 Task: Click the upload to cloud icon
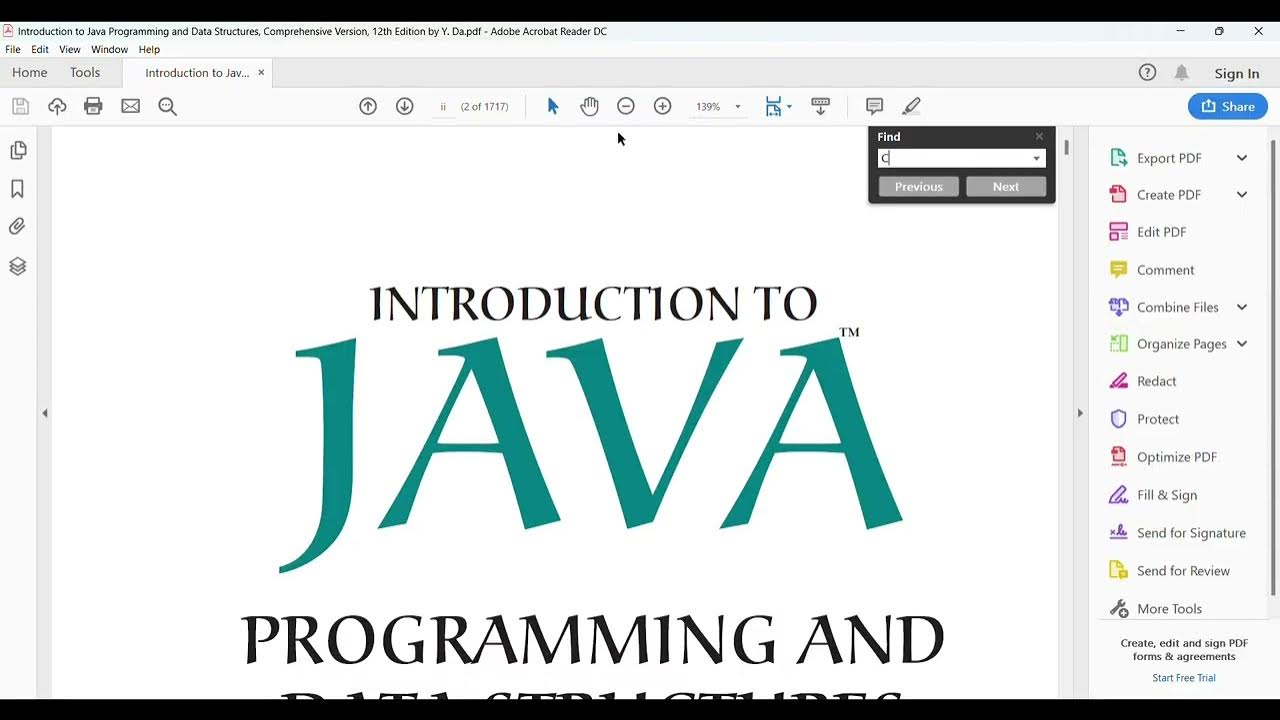[57, 106]
